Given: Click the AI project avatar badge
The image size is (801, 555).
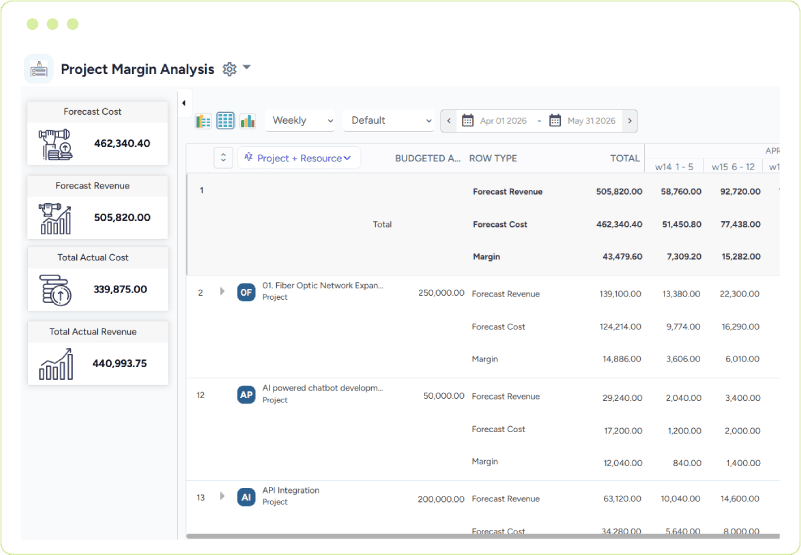Looking at the screenshot, I should coord(246,497).
